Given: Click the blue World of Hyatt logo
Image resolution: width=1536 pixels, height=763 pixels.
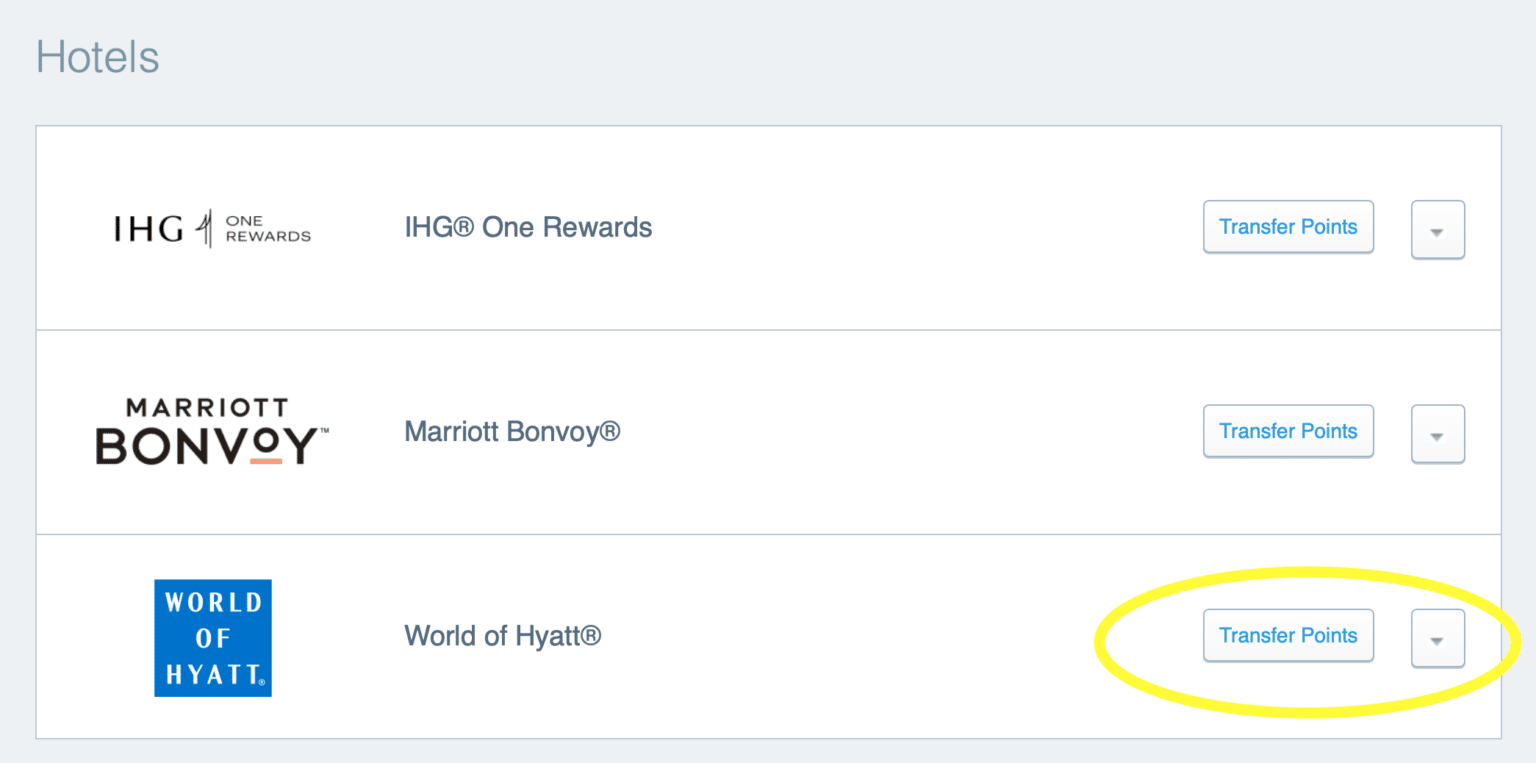Looking at the screenshot, I should click(x=212, y=638).
